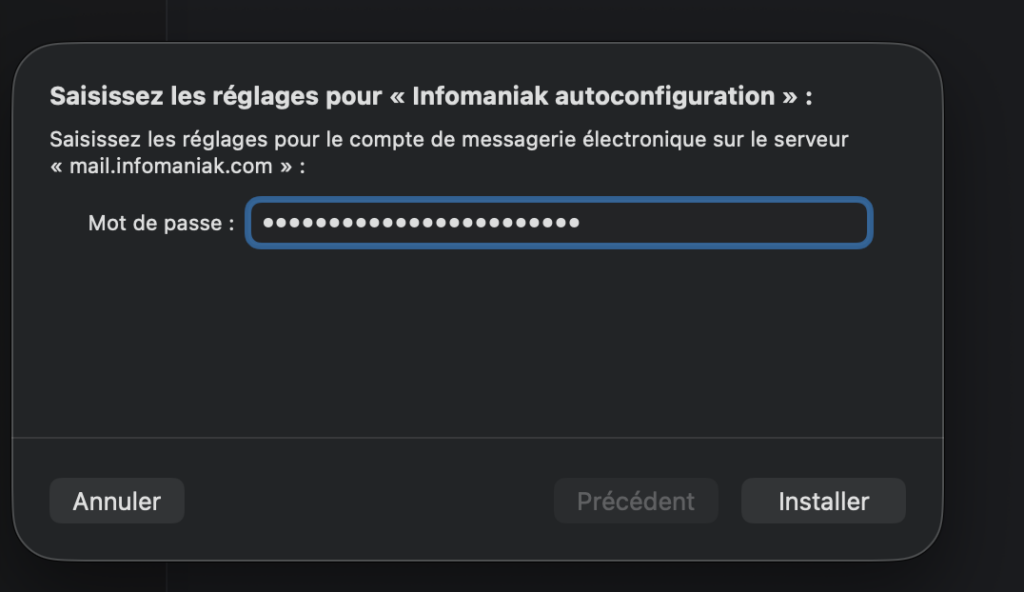The image size is (1024, 592).
Task: Click the bold dialog heading text
Action: tap(430, 97)
